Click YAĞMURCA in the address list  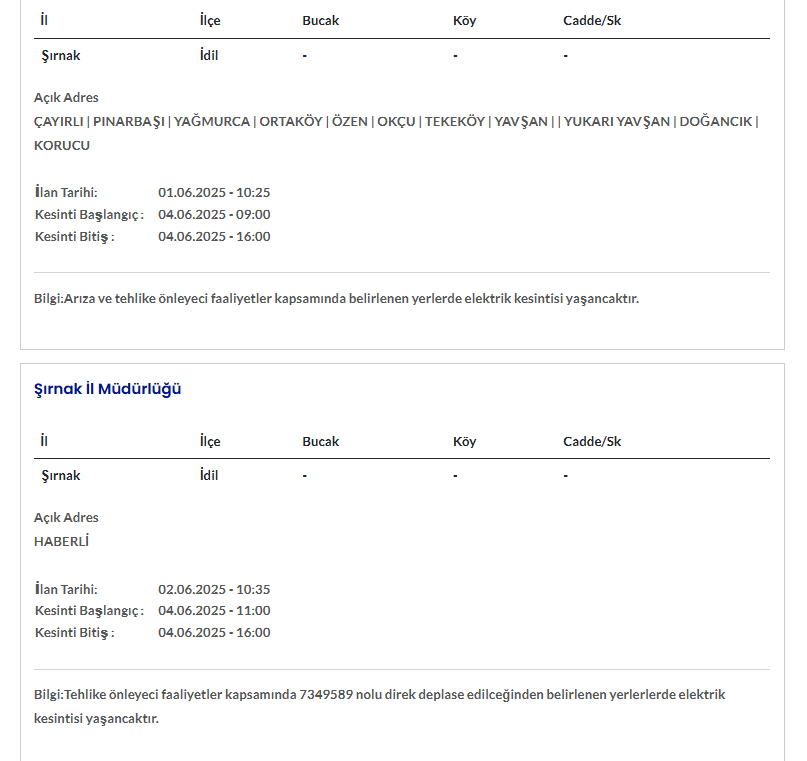point(212,122)
